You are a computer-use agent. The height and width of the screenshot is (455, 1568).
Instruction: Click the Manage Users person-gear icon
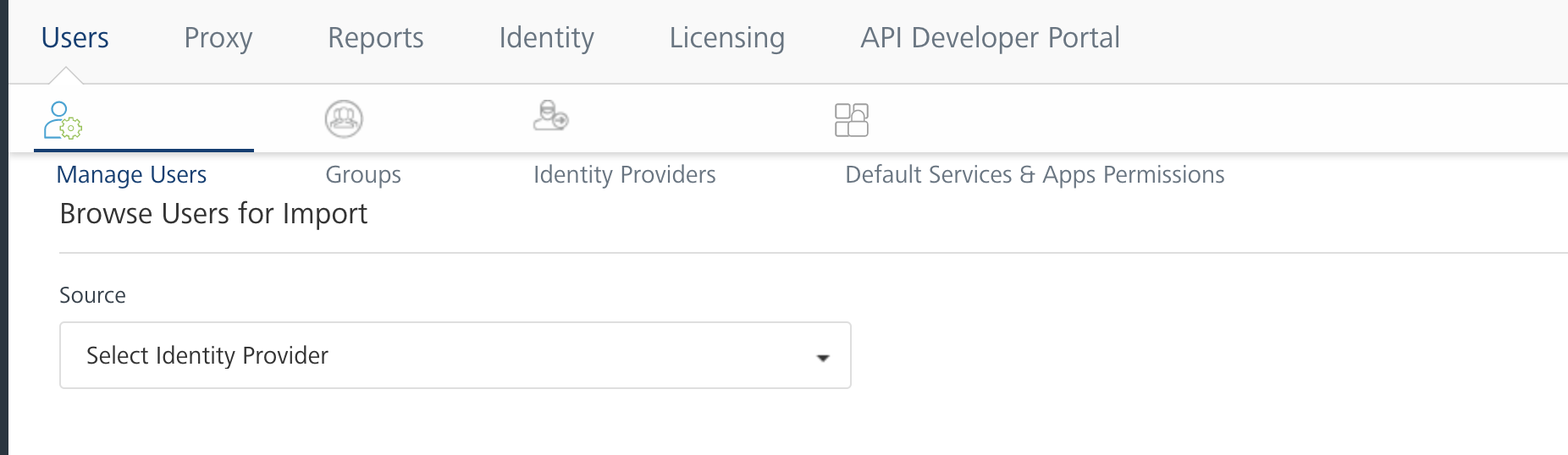pyautogui.click(x=63, y=120)
